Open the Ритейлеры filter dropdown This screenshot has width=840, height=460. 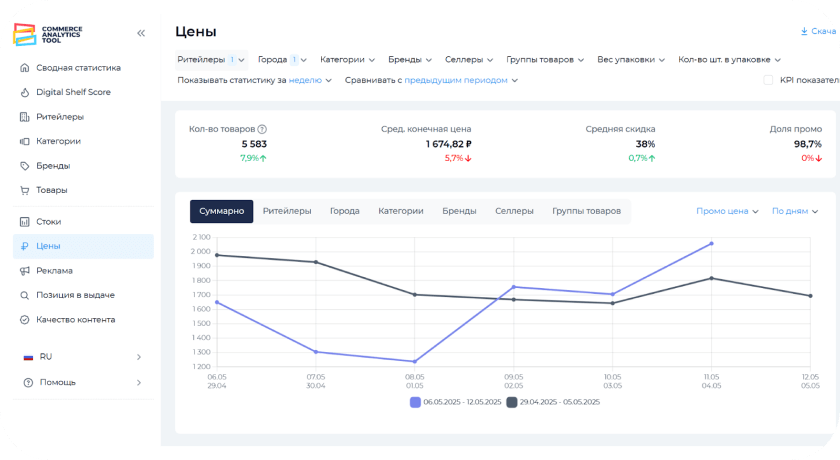[211, 60]
